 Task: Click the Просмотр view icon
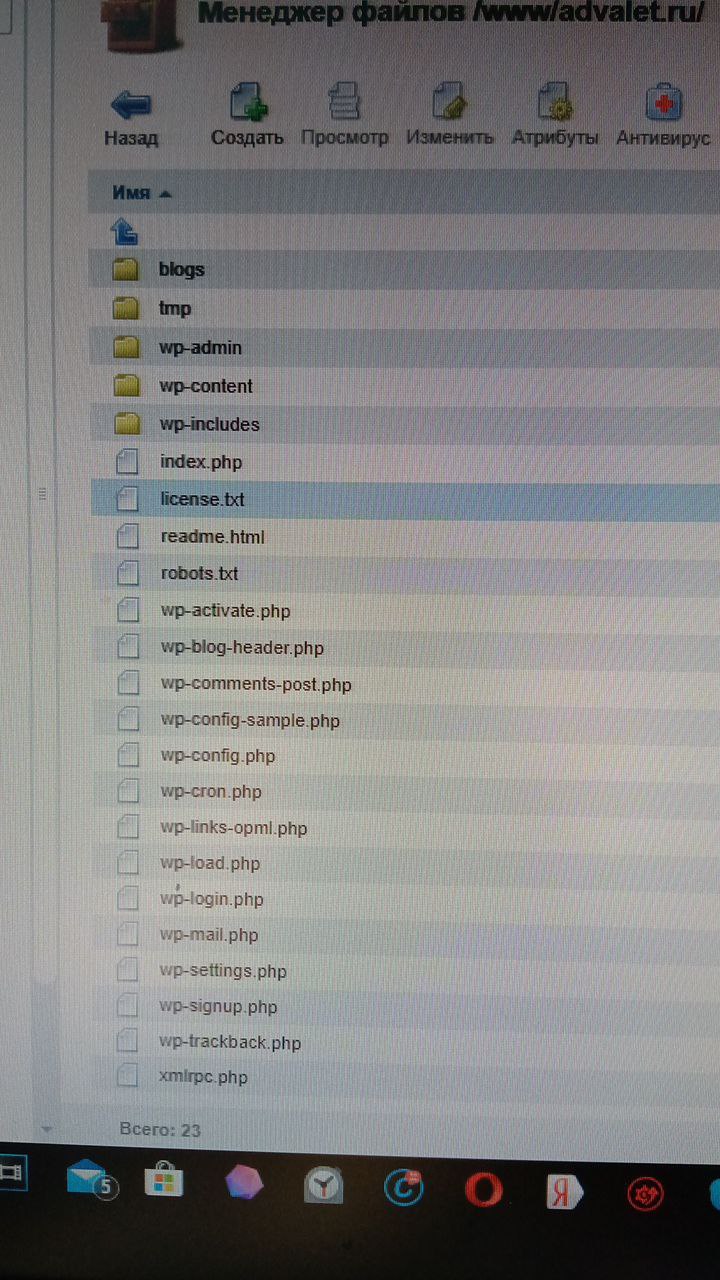point(345,103)
